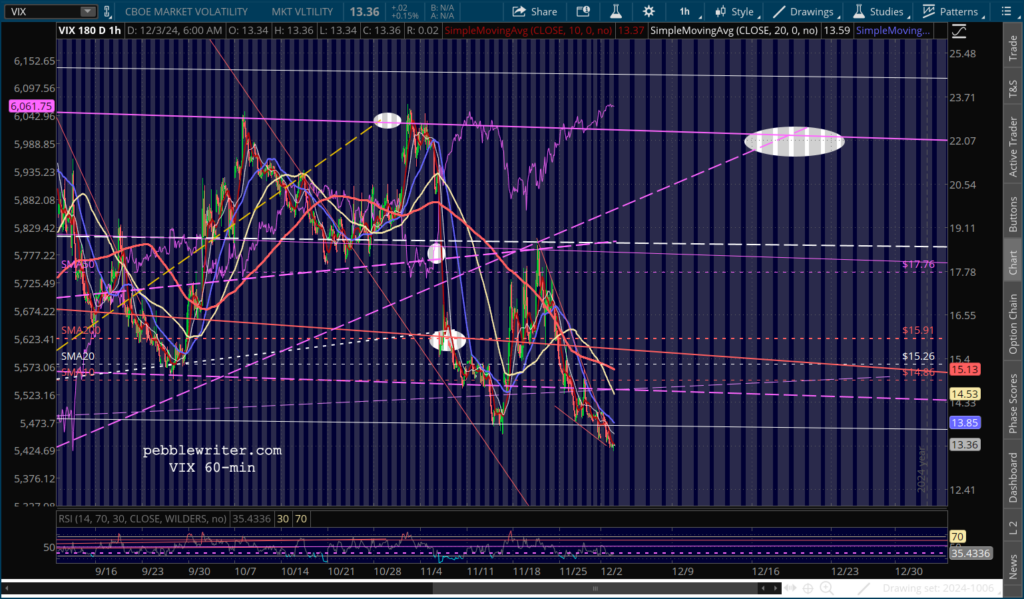Click the RSI header 70 value box
Viewport: 1024px width, 599px height.
point(300,519)
